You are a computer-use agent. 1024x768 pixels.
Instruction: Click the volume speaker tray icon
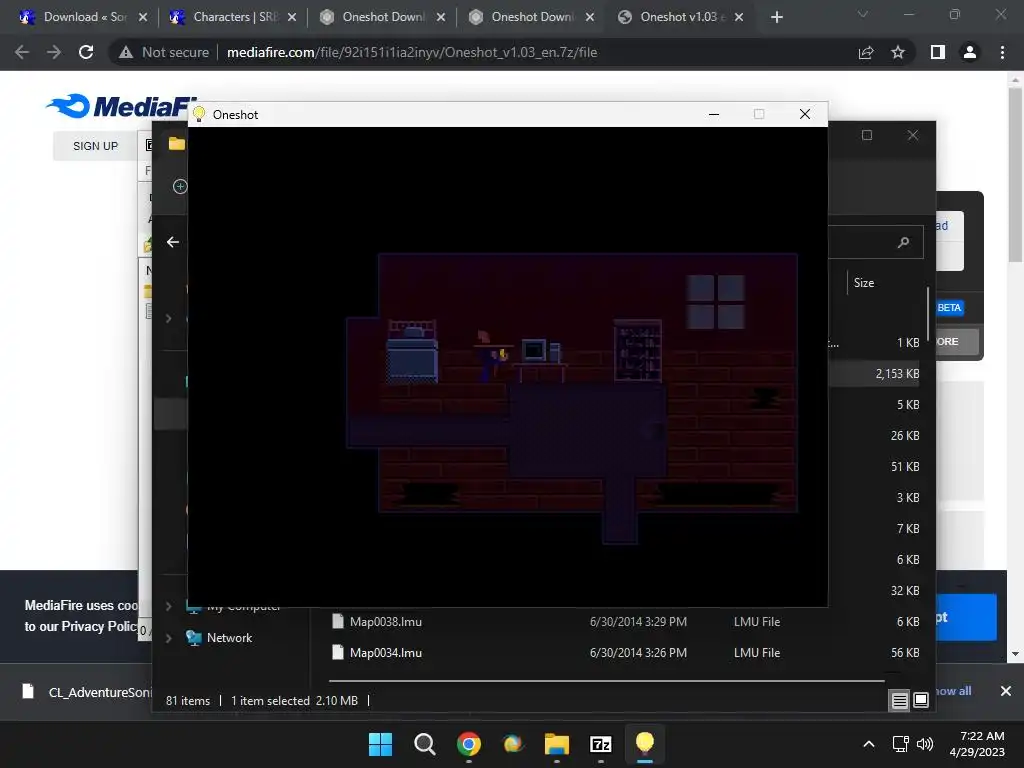925,744
